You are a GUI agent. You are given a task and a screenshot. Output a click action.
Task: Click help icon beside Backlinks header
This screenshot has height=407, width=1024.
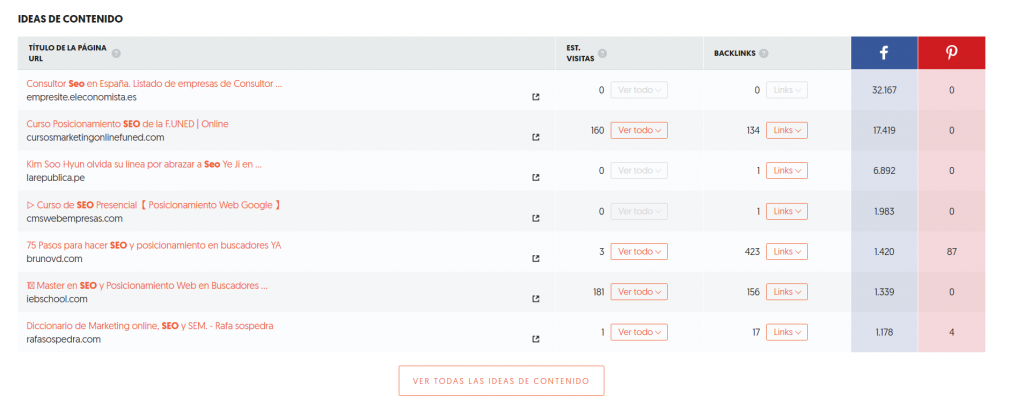(763, 54)
